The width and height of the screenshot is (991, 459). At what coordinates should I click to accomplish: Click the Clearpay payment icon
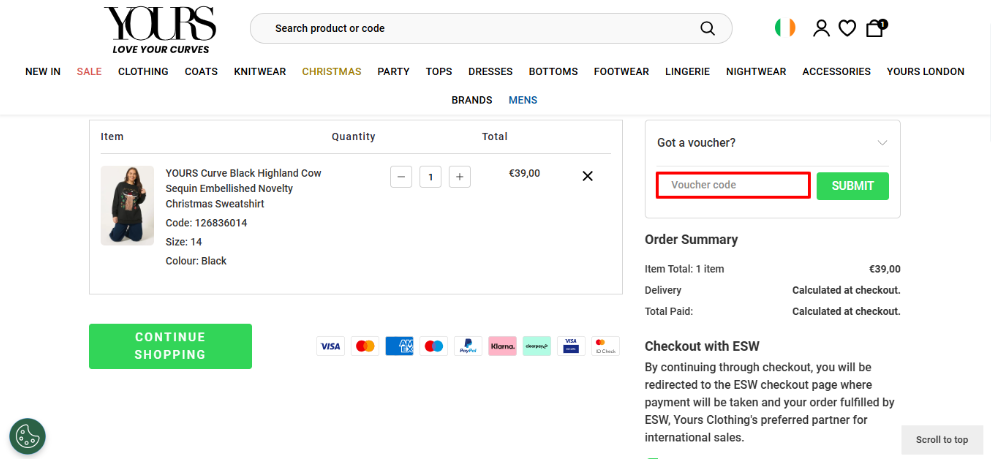pyautogui.click(x=537, y=346)
